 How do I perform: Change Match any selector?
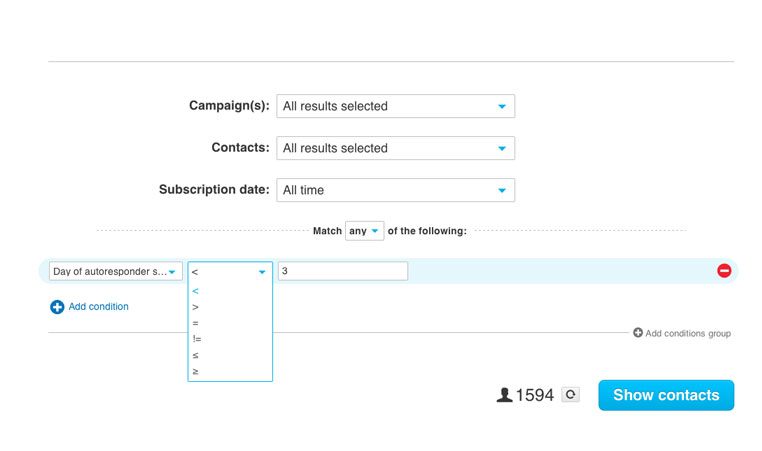[x=364, y=231]
